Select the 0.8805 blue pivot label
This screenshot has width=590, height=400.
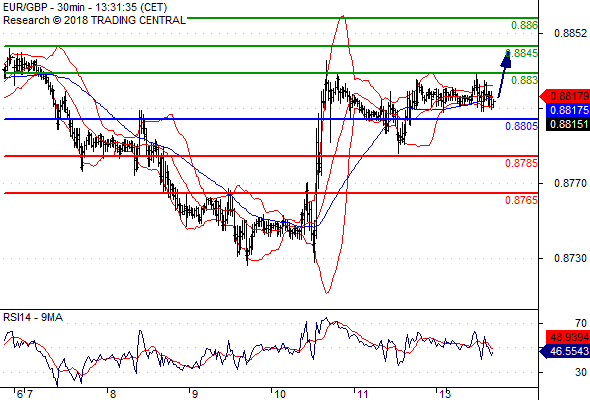pos(522,126)
